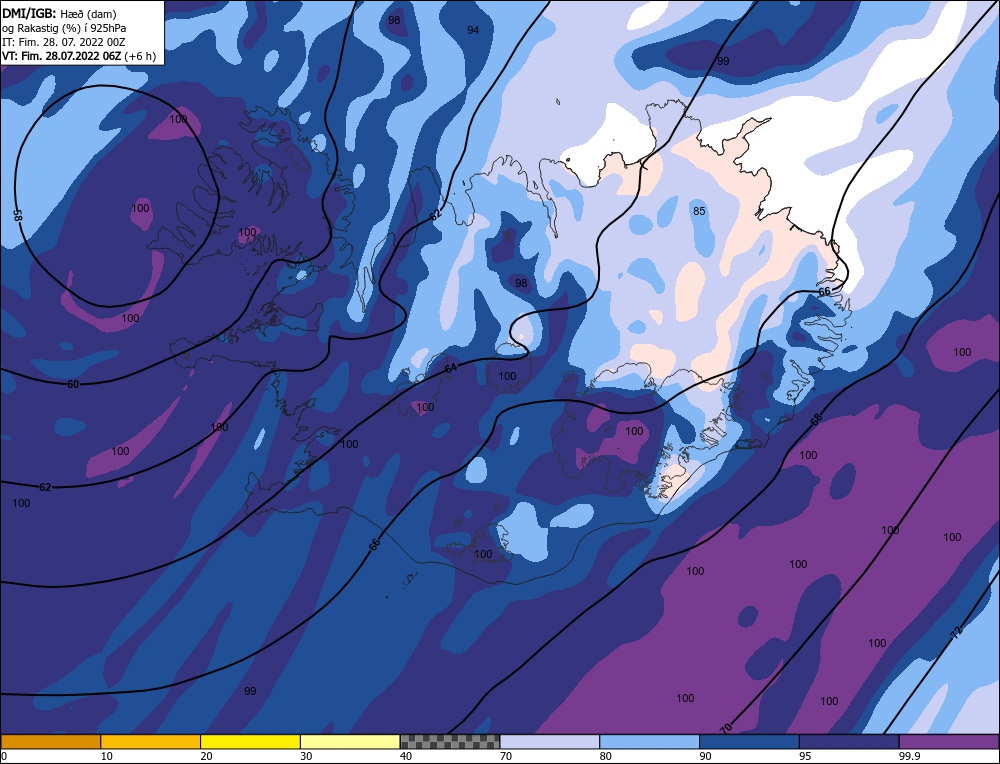Click the '72' contour label
This screenshot has width=1000, height=764.
coord(955,633)
